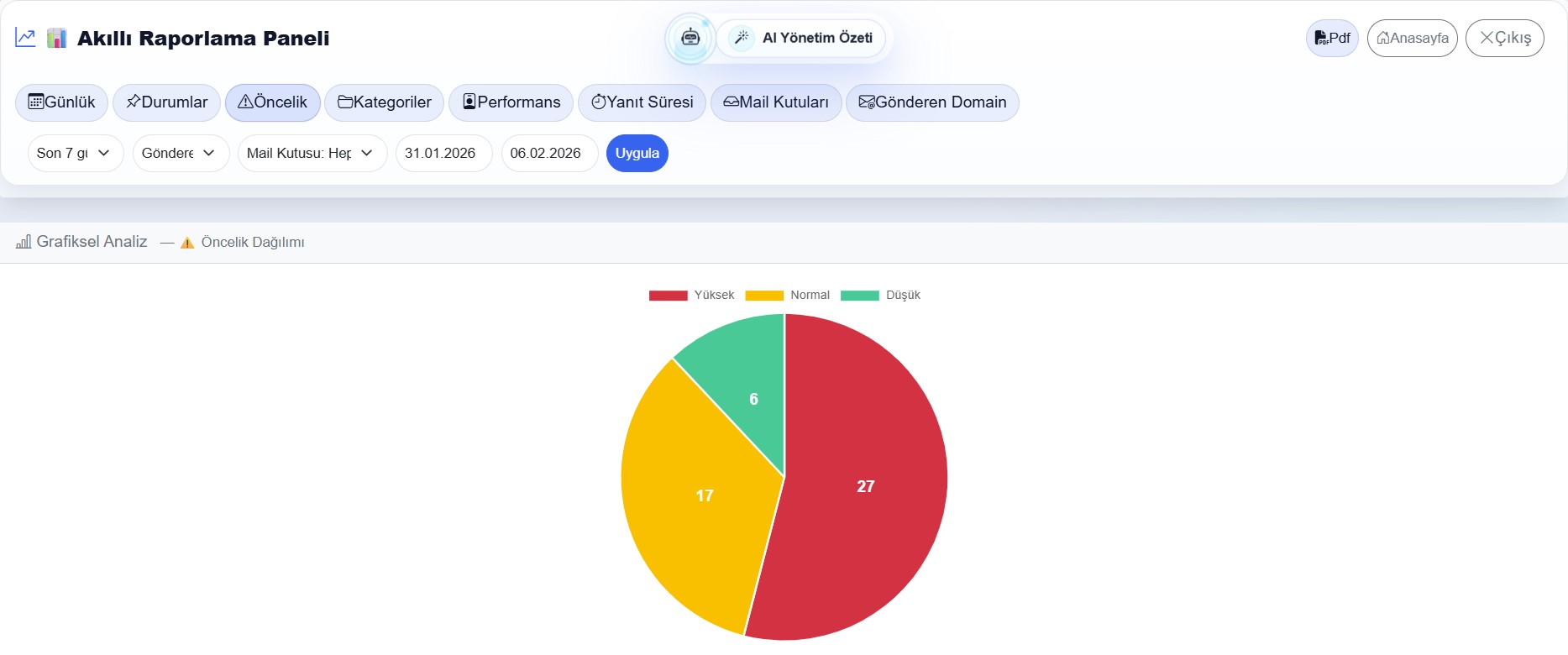This screenshot has height=655, width=1568.
Task: Open the Gönderen Domain tab
Action: pos(931,102)
